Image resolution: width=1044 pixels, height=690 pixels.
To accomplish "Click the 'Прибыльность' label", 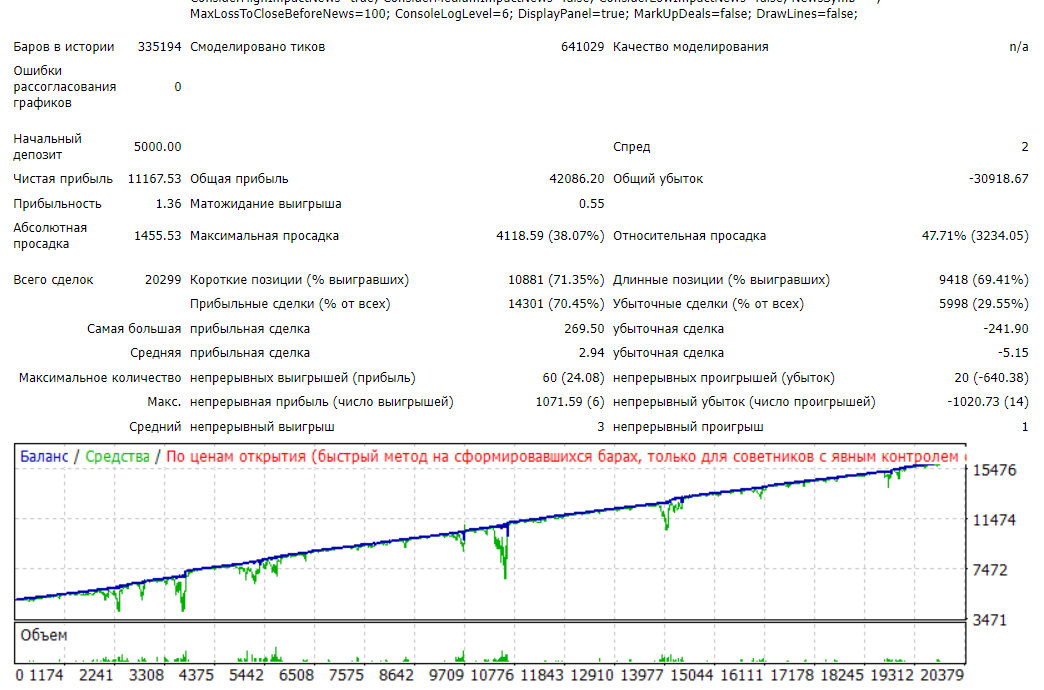I will pyautogui.click(x=57, y=204).
